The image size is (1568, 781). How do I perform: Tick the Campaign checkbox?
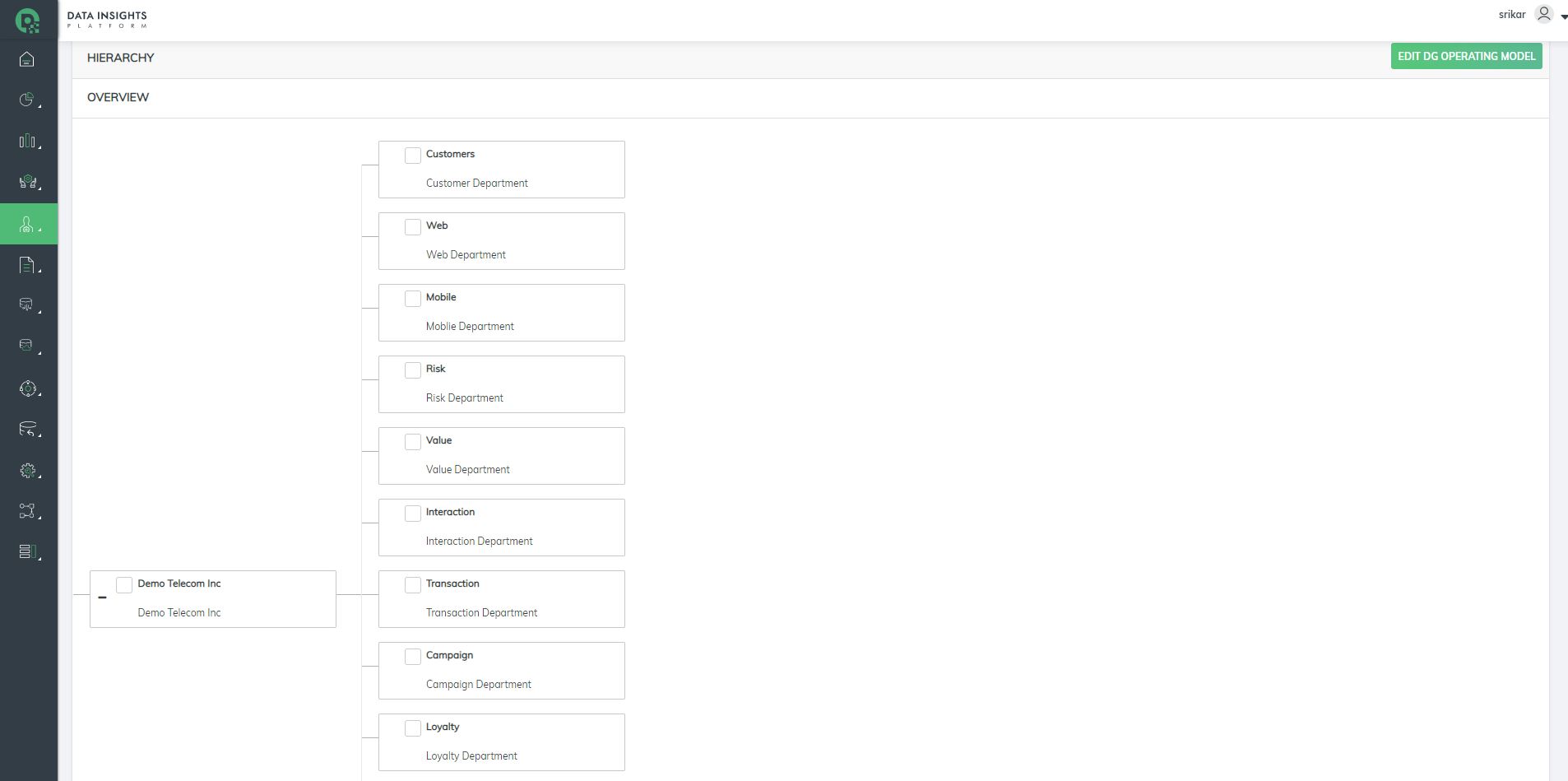(x=413, y=657)
